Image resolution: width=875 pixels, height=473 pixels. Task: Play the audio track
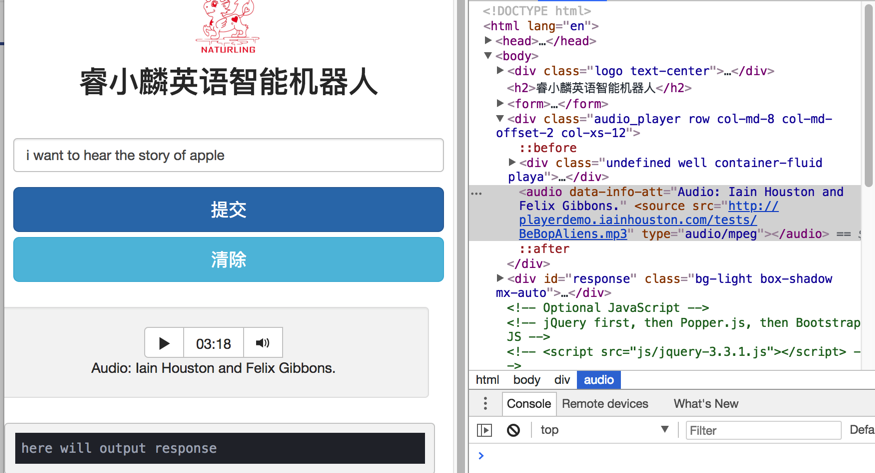(164, 343)
